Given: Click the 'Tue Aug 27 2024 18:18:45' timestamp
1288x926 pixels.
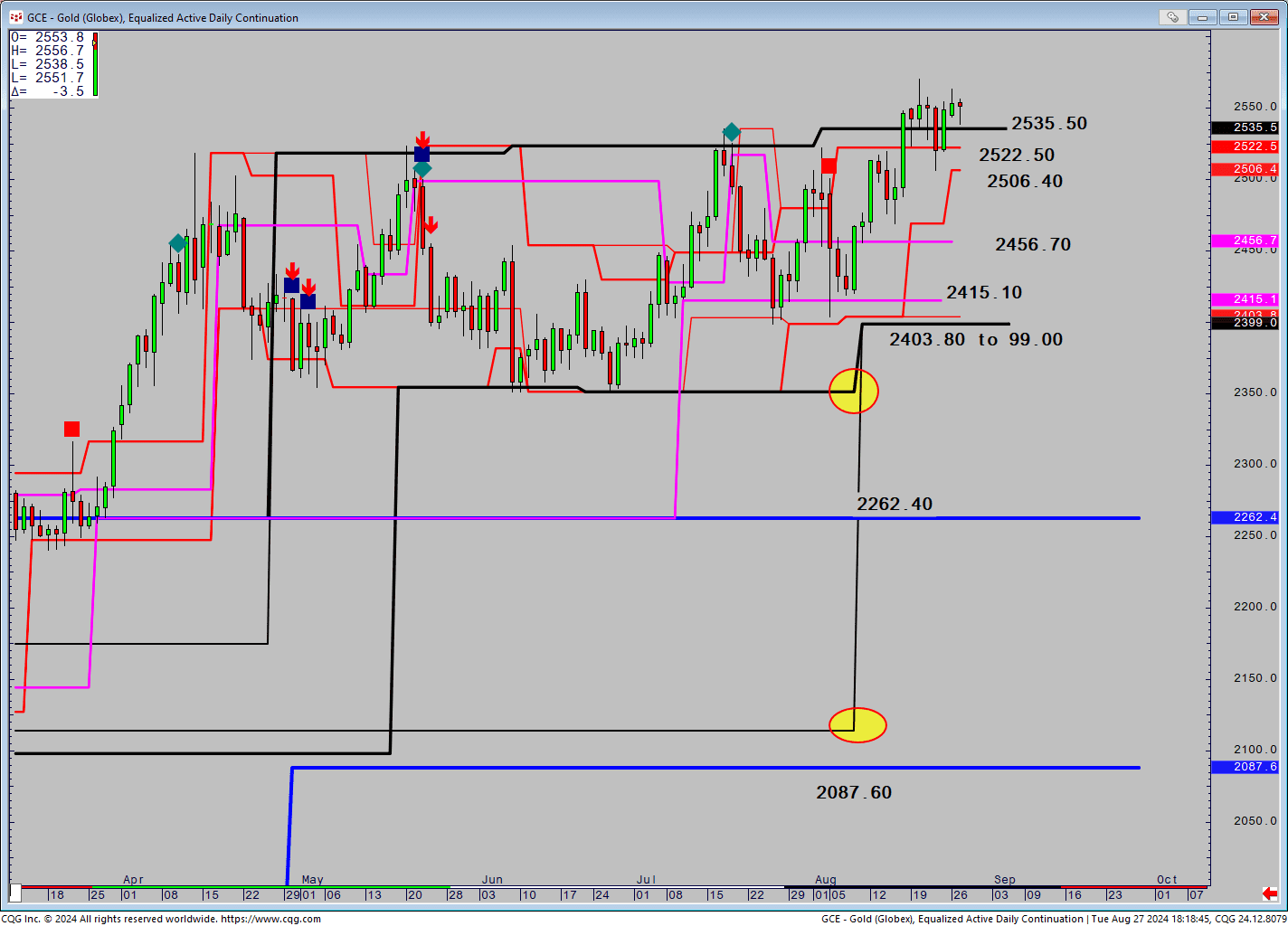Looking at the screenshot, I should 1151,919.
